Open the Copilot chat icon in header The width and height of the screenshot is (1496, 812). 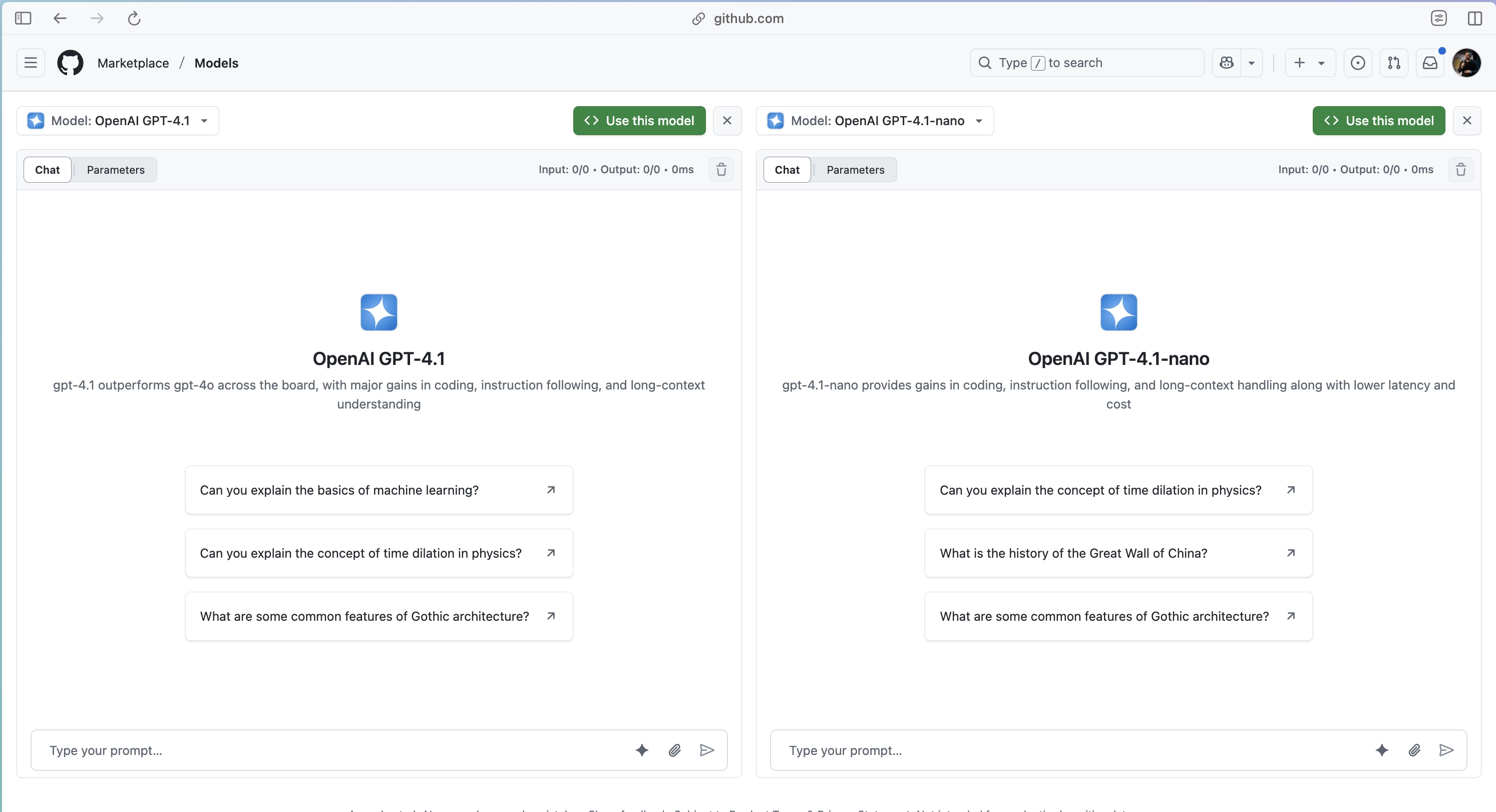[x=1227, y=63]
